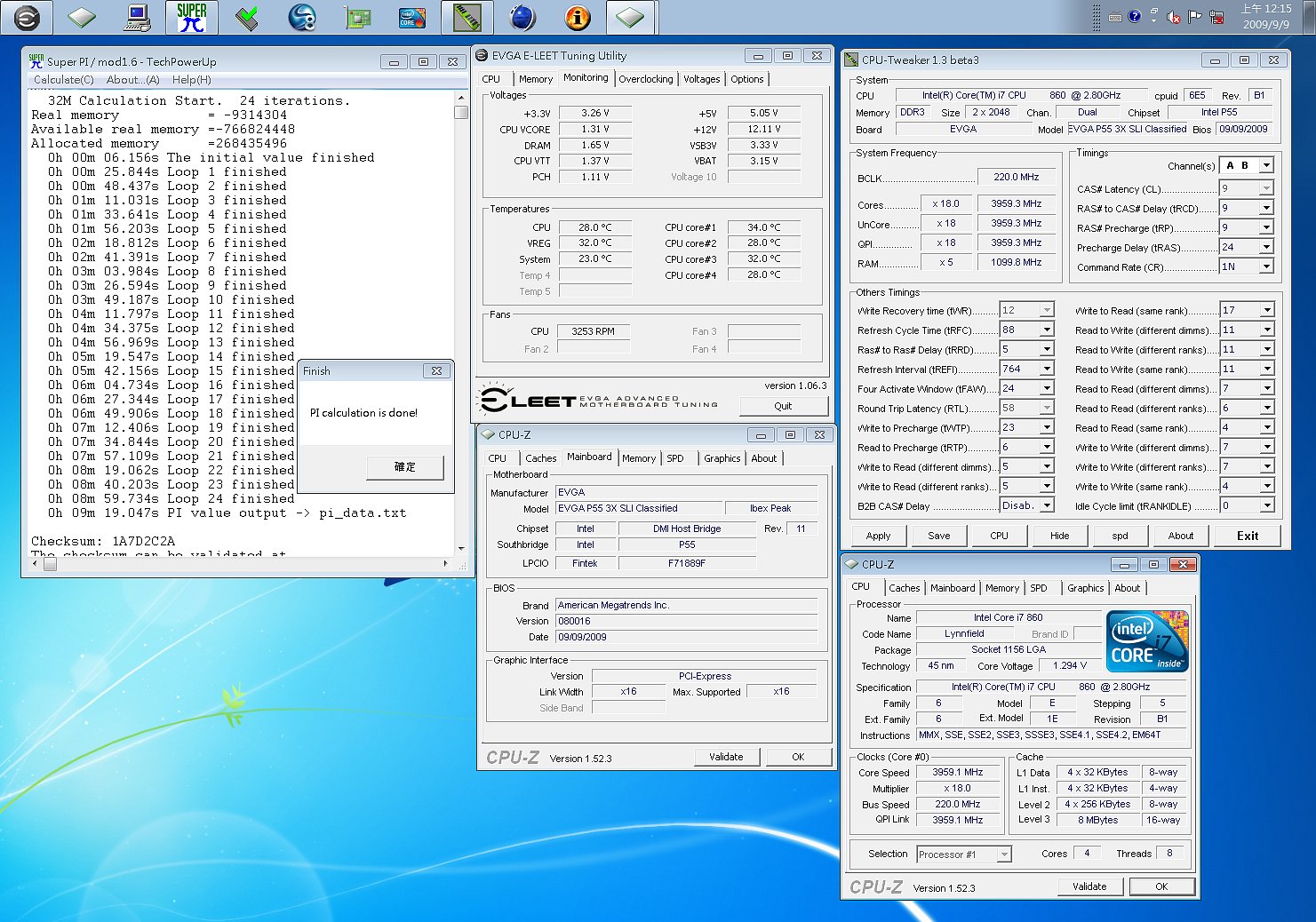Click the Intel Core badge taskbar icon
1316x922 pixels.
coord(411,17)
